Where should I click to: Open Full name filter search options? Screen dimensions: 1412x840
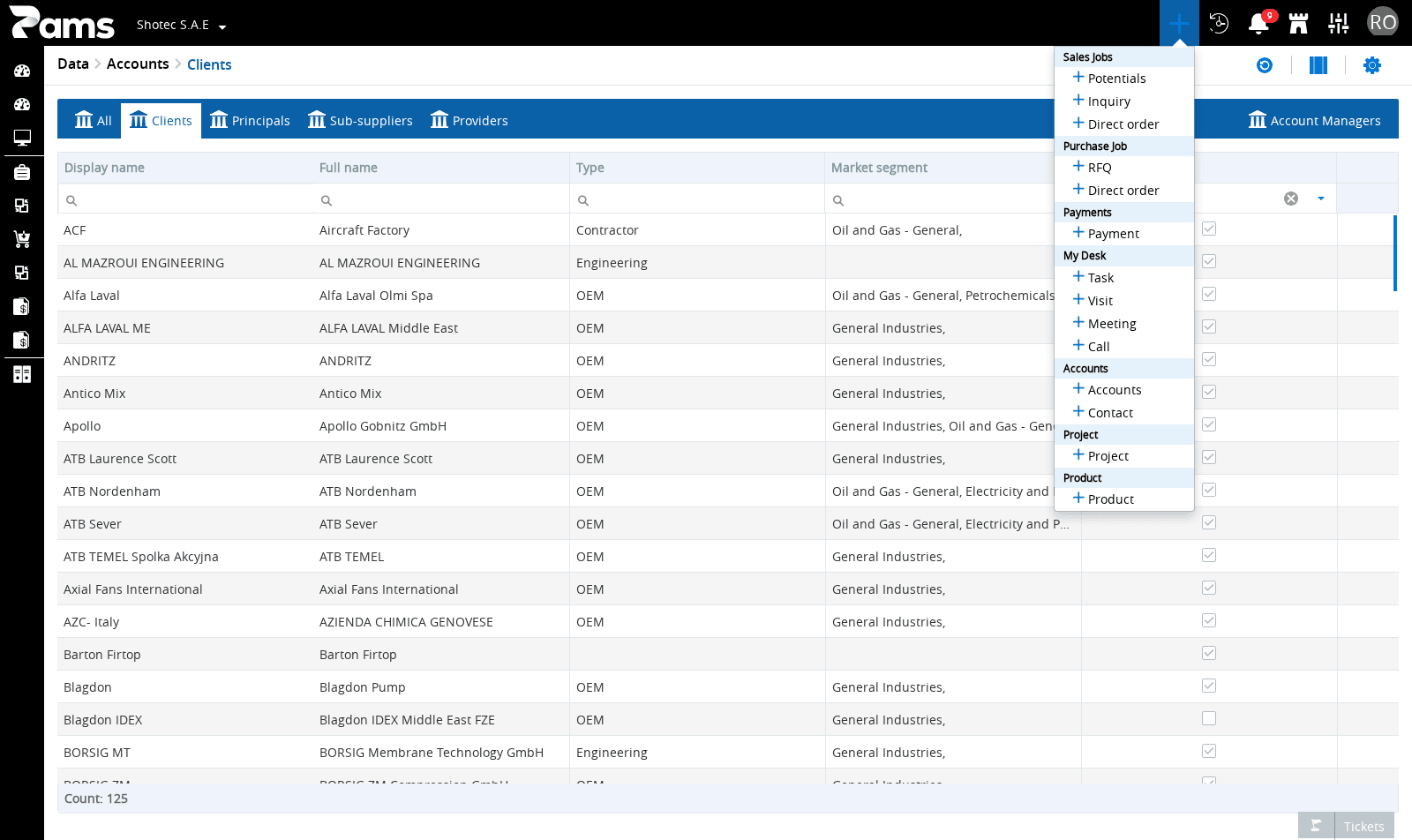pos(327,200)
